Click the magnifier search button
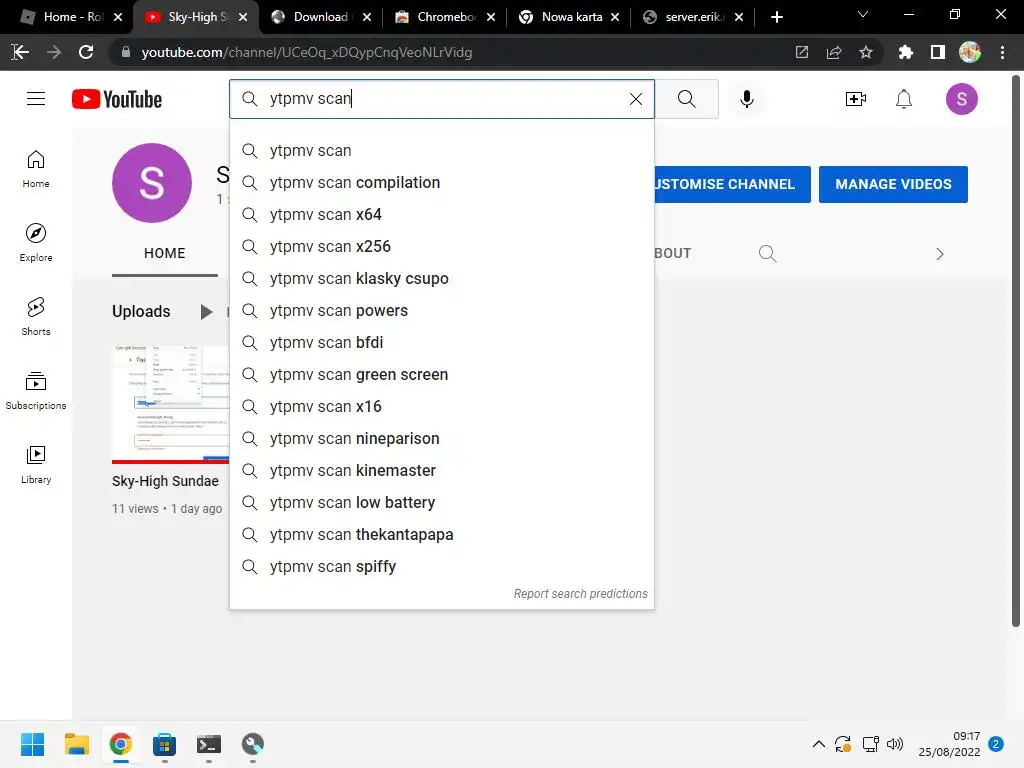1024x768 pixels. (686, 99)
